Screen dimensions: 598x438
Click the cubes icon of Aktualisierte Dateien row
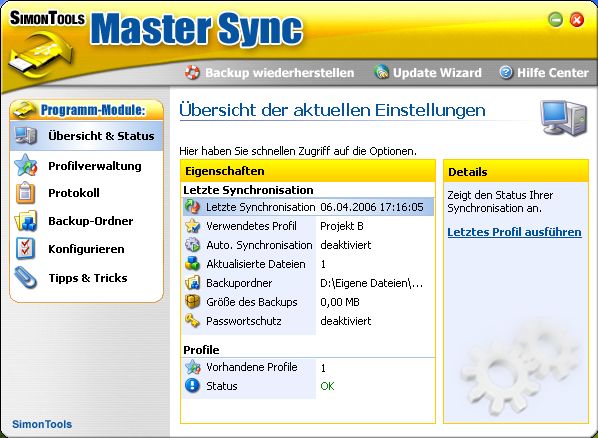pyautogui.click(x=193, y=264)
